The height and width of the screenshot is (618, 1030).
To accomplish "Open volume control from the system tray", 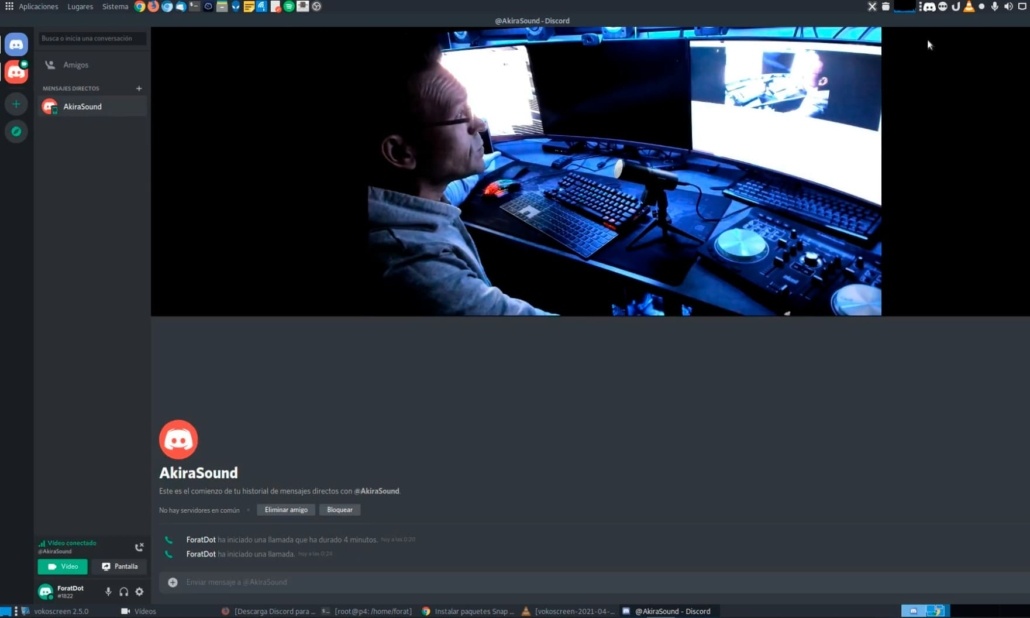I will pyautogui.click(x=1008, y=6).
